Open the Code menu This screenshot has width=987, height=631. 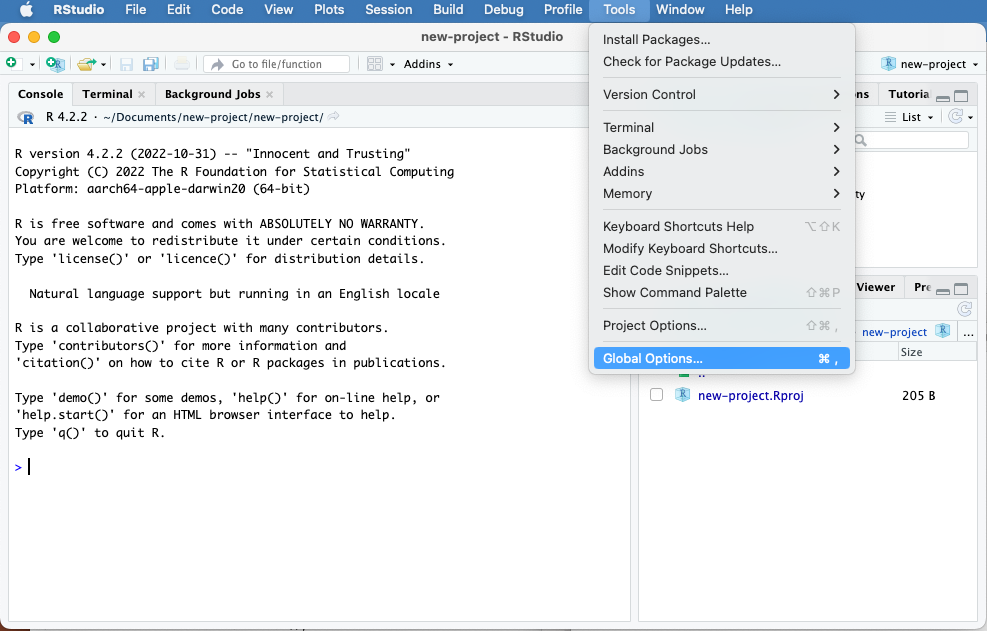[x=227, y=9]
